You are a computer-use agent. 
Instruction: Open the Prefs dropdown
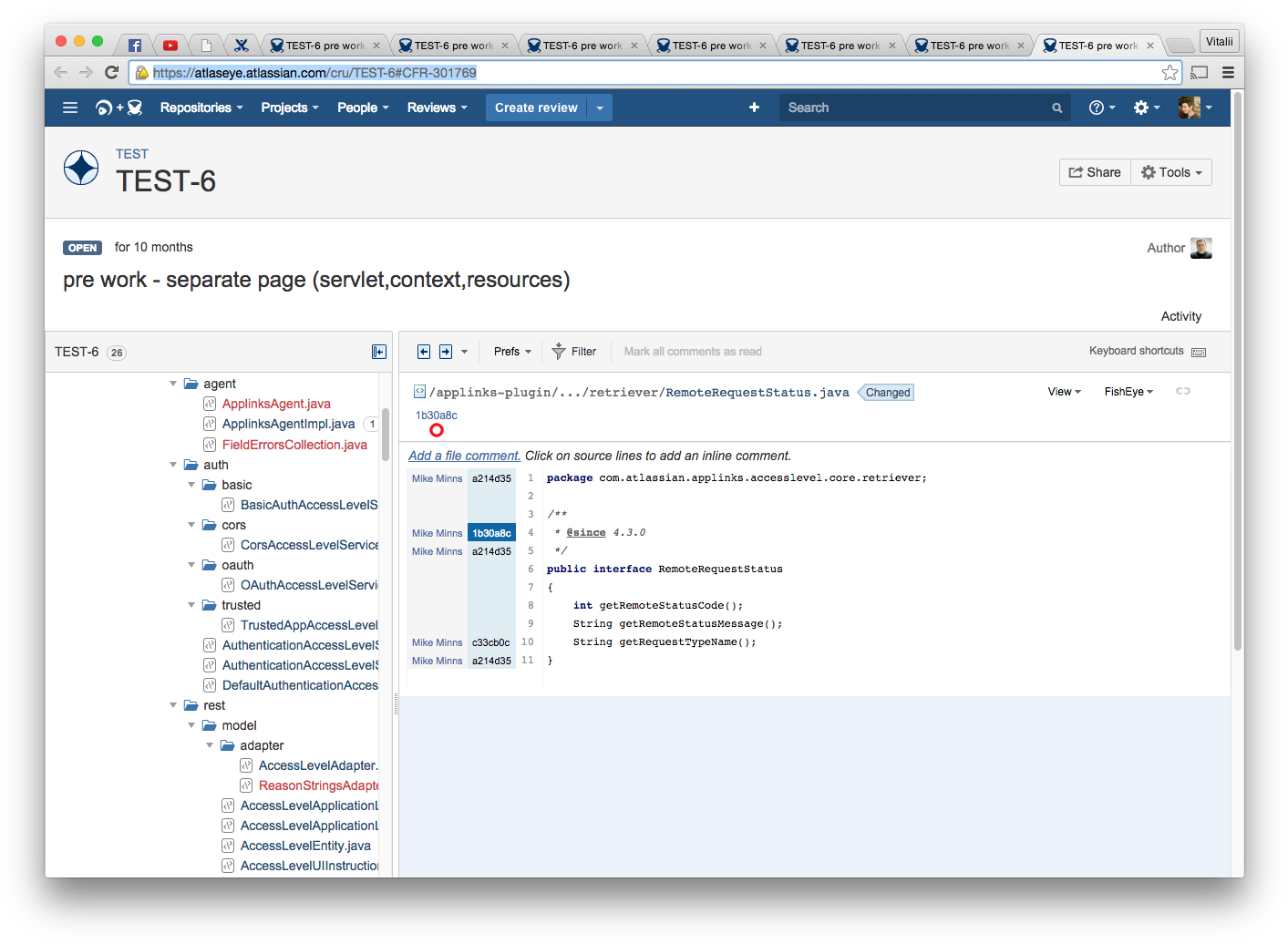click(x=512, y=352)
